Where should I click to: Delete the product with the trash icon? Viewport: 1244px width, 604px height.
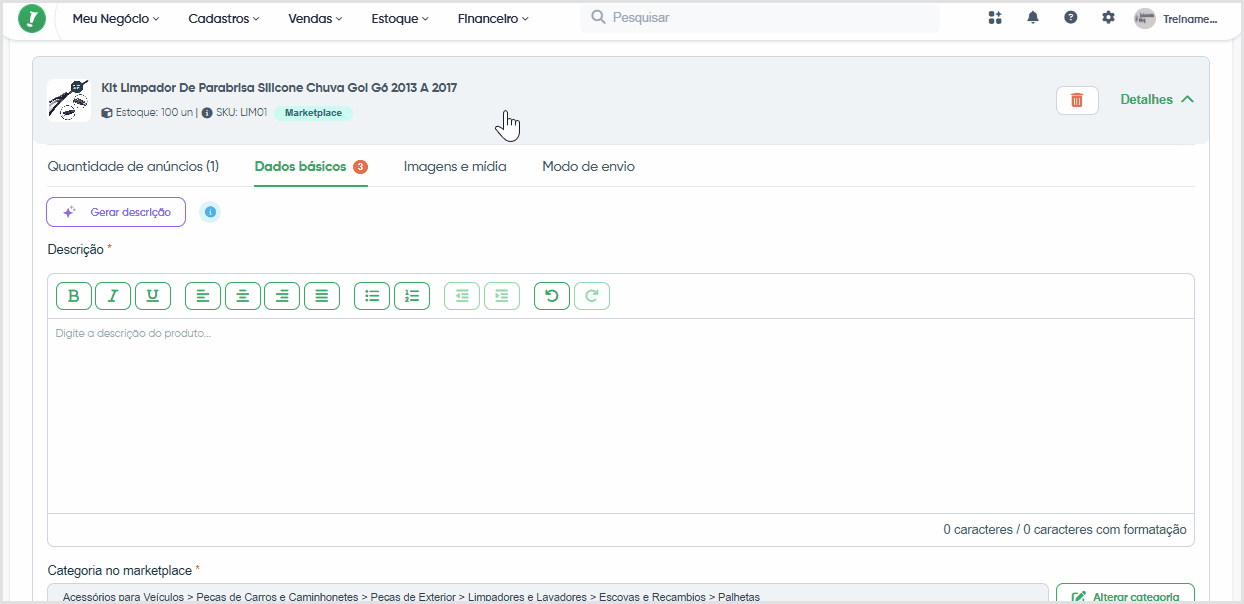point(1077,100)
